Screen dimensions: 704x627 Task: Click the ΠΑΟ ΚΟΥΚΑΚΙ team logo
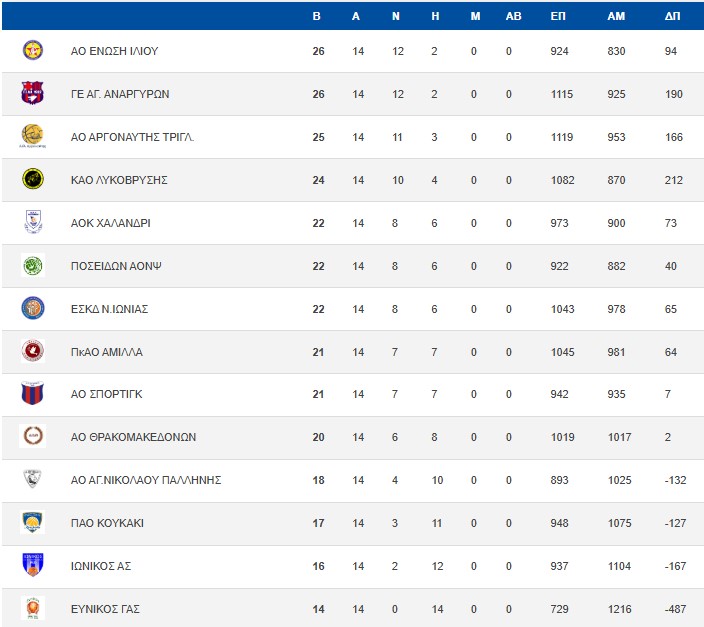[x=33, y=523]
